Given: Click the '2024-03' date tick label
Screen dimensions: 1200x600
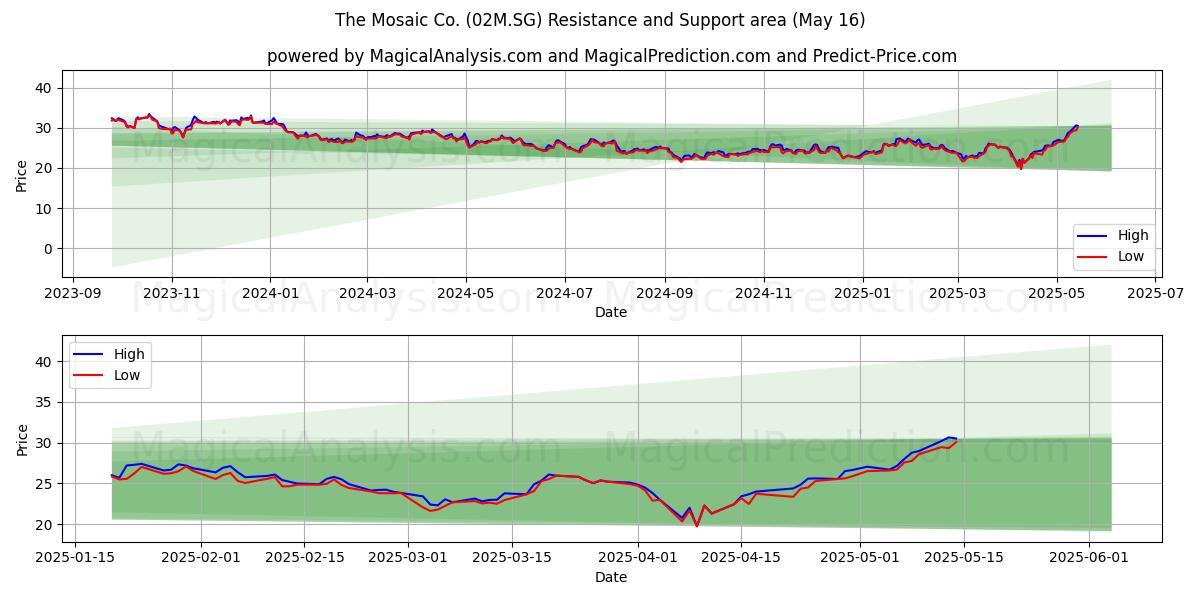Looking at the screenshot, I should (367, 293).
